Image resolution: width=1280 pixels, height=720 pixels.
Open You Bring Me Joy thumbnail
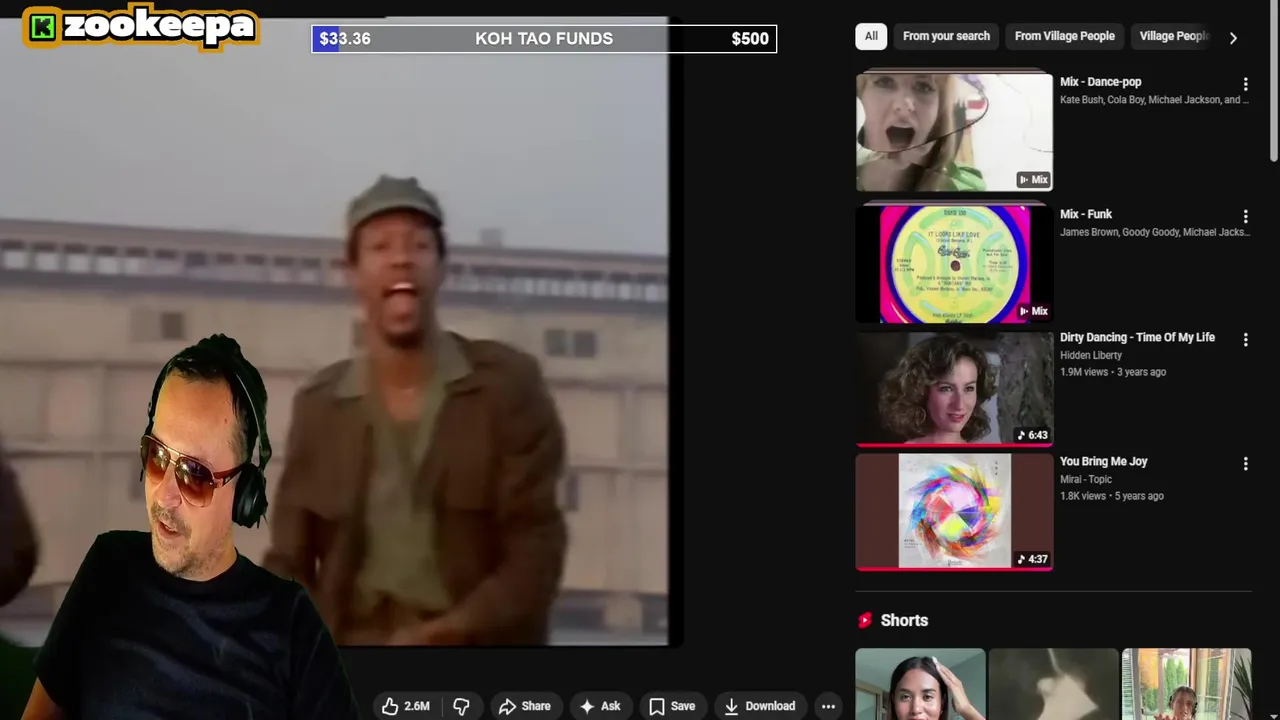(x=954, y=511)
